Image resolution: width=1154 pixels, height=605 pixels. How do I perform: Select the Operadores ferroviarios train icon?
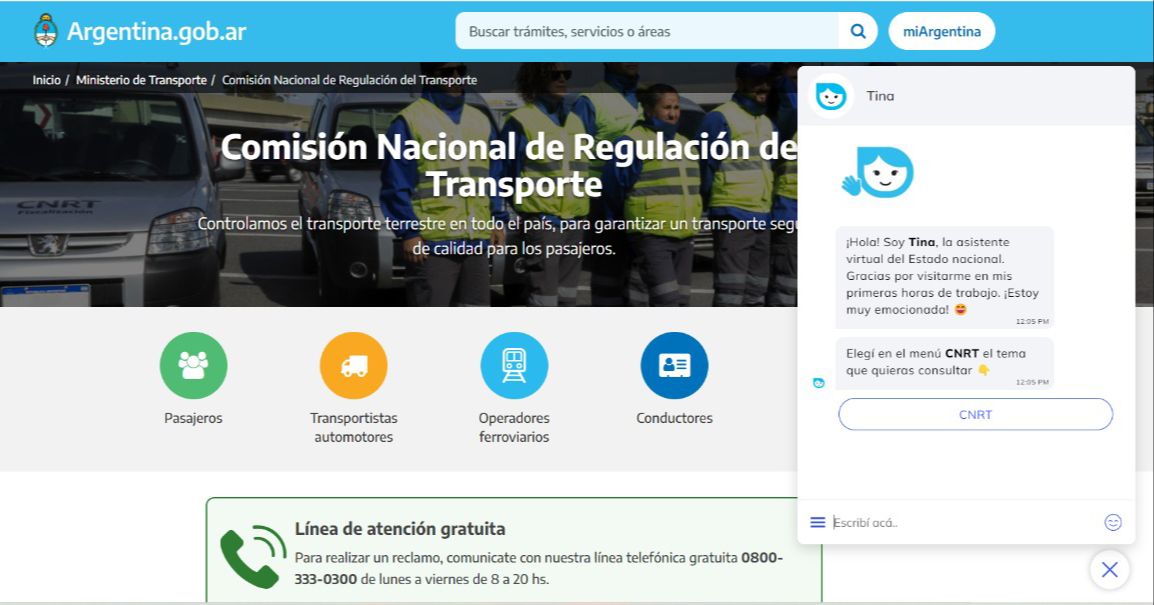click(x=514, y=365)
